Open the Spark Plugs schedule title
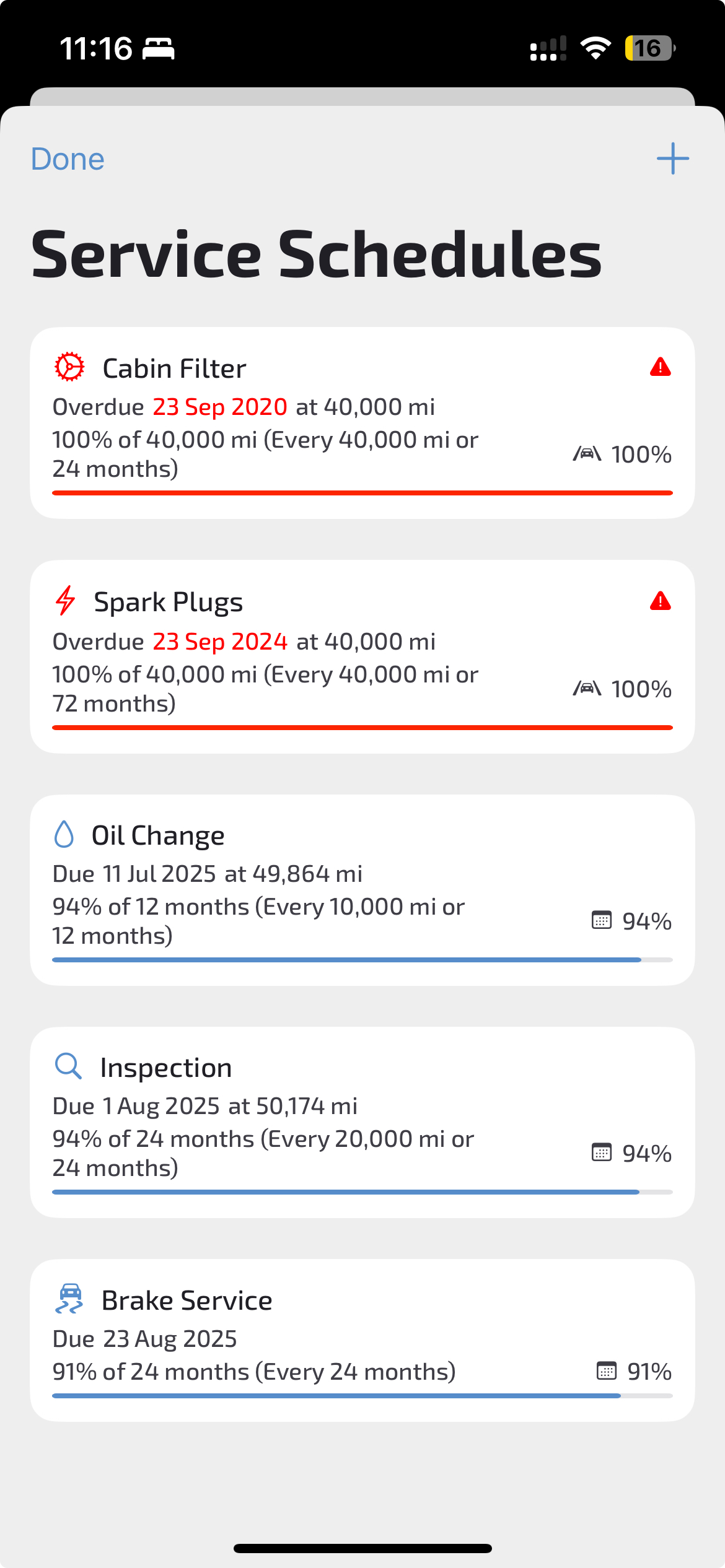Screen dimensions: 725x1568 tap(168, 602)
